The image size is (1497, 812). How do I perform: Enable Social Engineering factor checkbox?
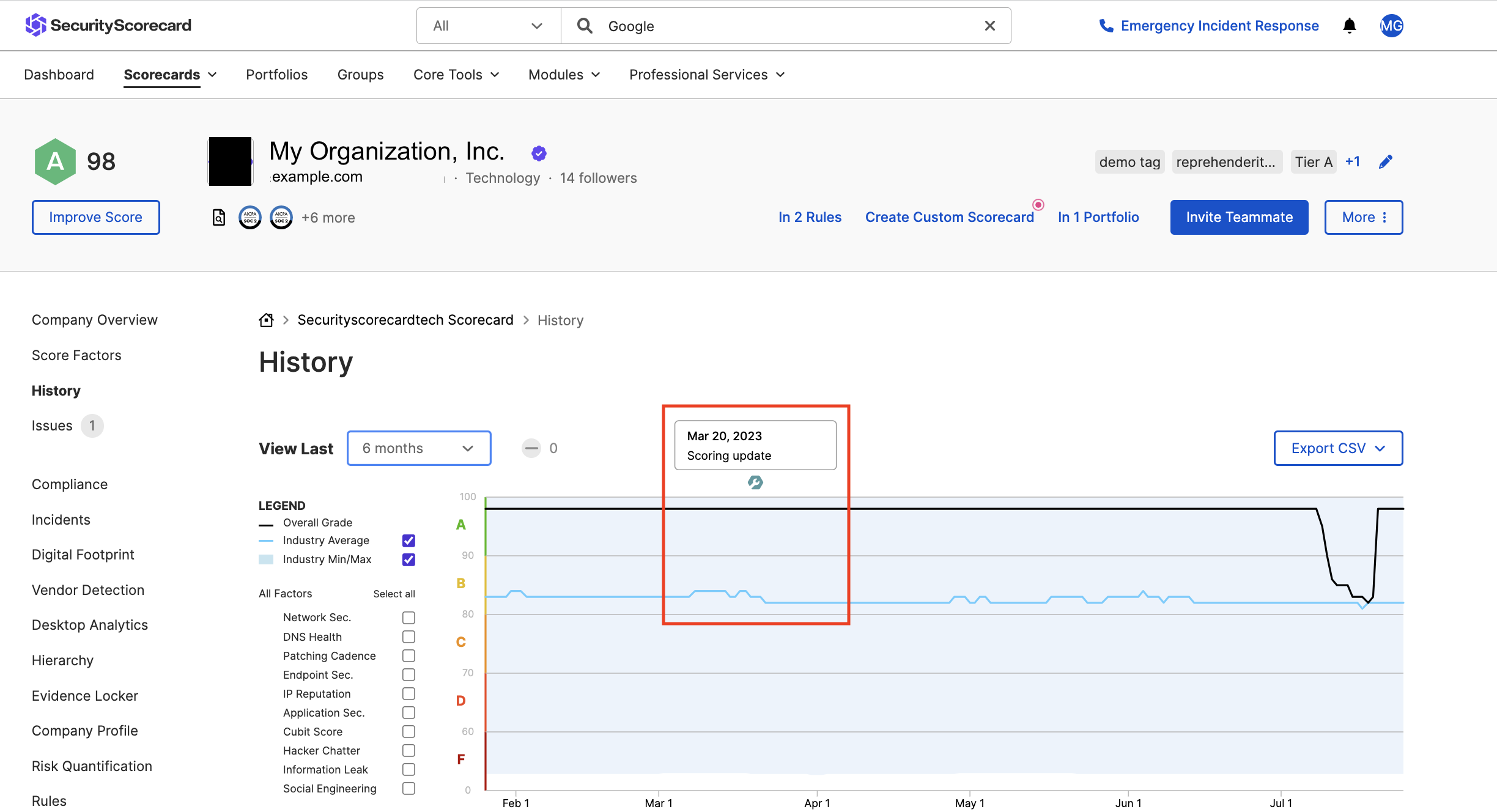(x=408, y=788)
